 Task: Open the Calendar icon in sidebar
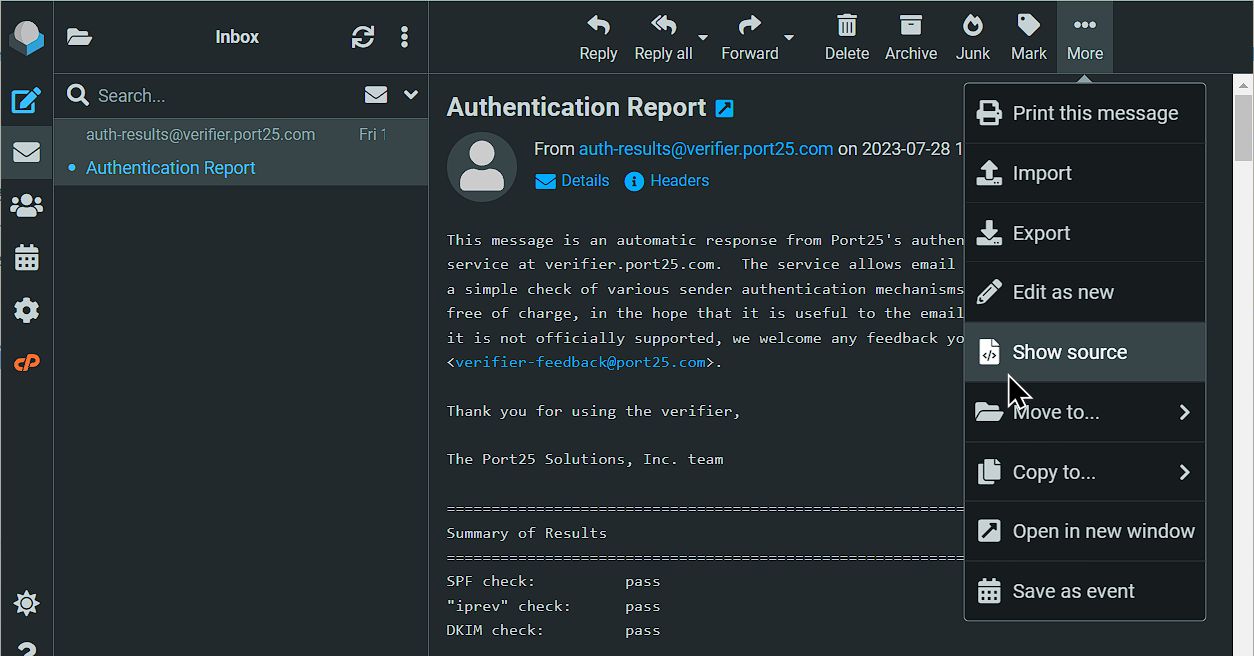tap(26, 258)
